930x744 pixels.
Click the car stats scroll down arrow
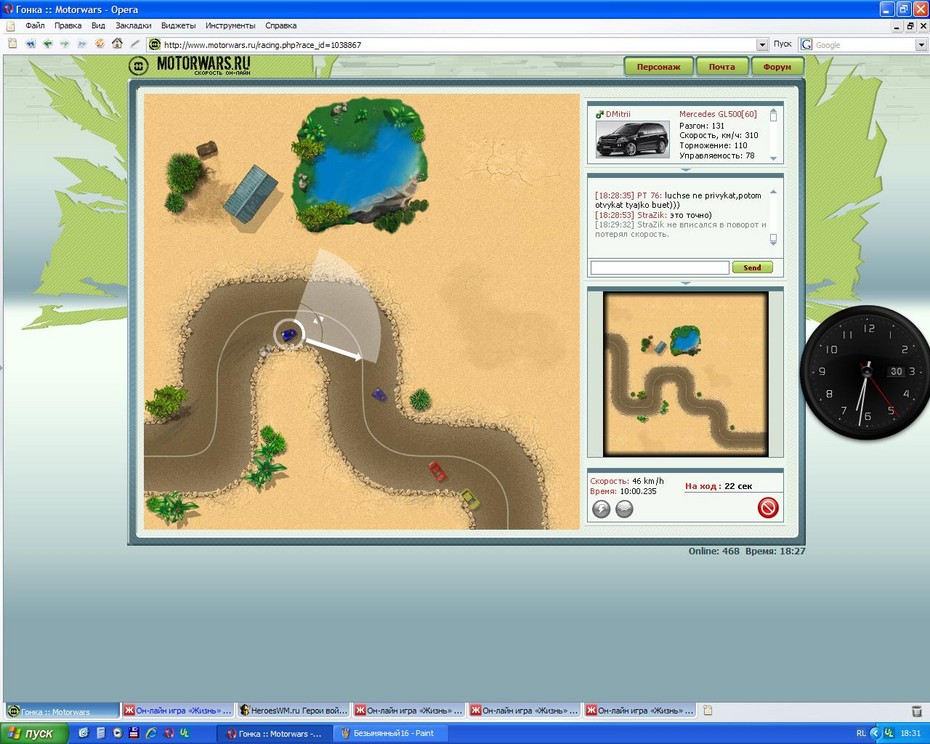(773, 158)
